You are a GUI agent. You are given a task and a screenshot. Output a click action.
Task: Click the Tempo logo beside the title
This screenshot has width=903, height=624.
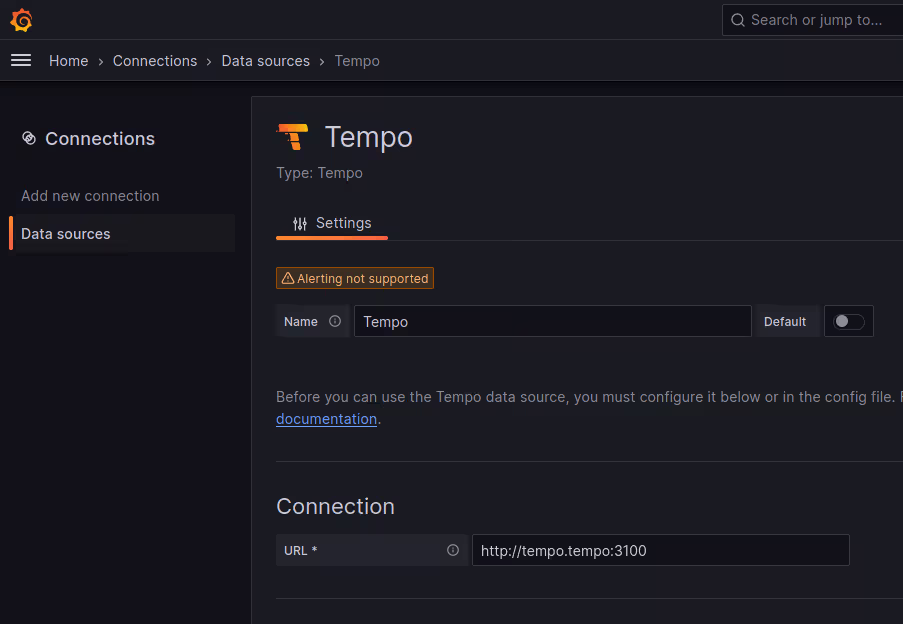coord(293,137)
